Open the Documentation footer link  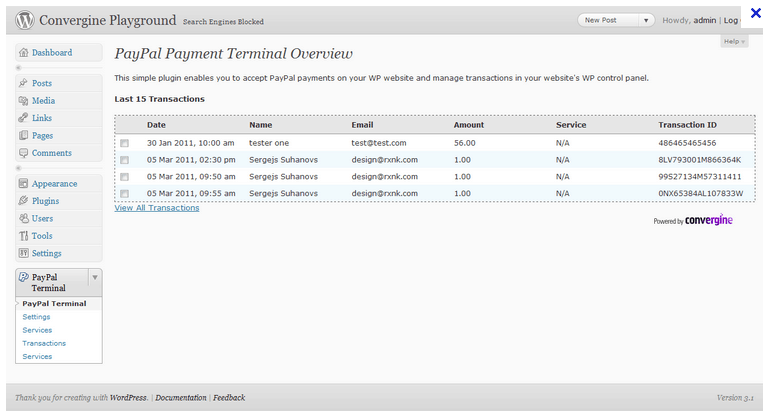point(181,398)
